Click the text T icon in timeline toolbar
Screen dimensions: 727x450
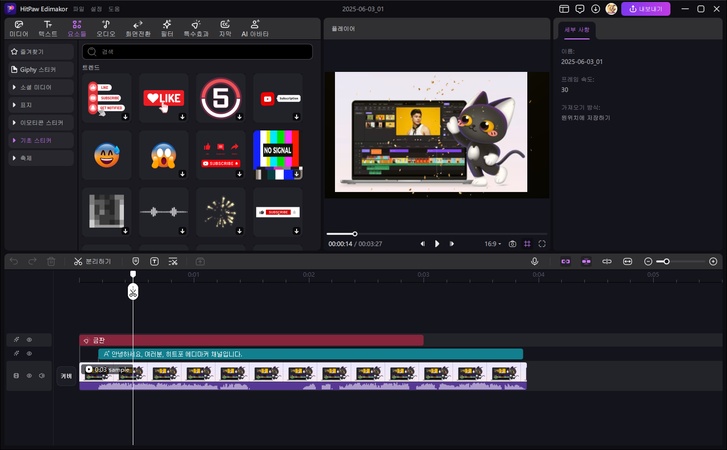coord(154,261)
